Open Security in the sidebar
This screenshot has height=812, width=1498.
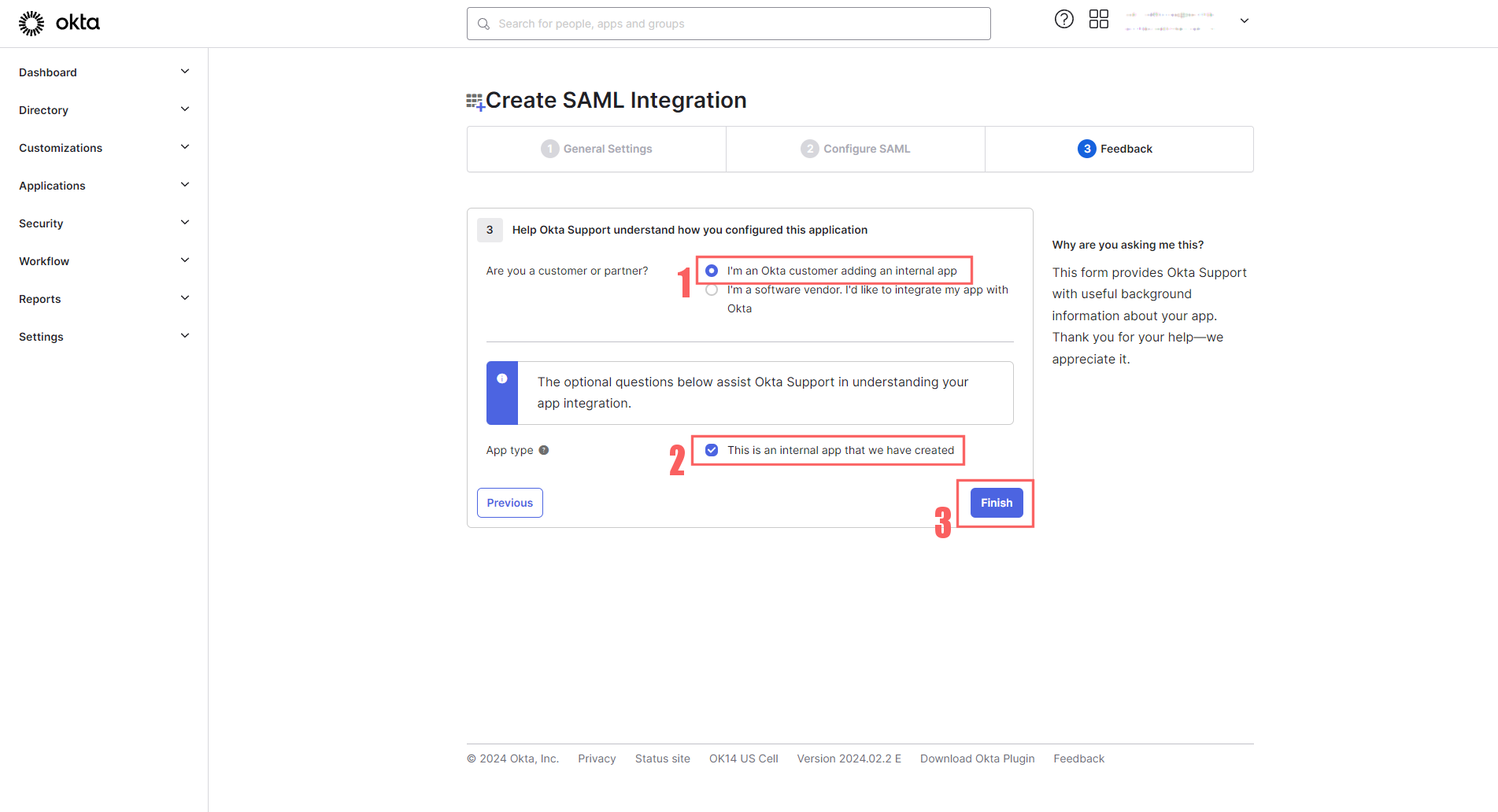click(41, 223)
